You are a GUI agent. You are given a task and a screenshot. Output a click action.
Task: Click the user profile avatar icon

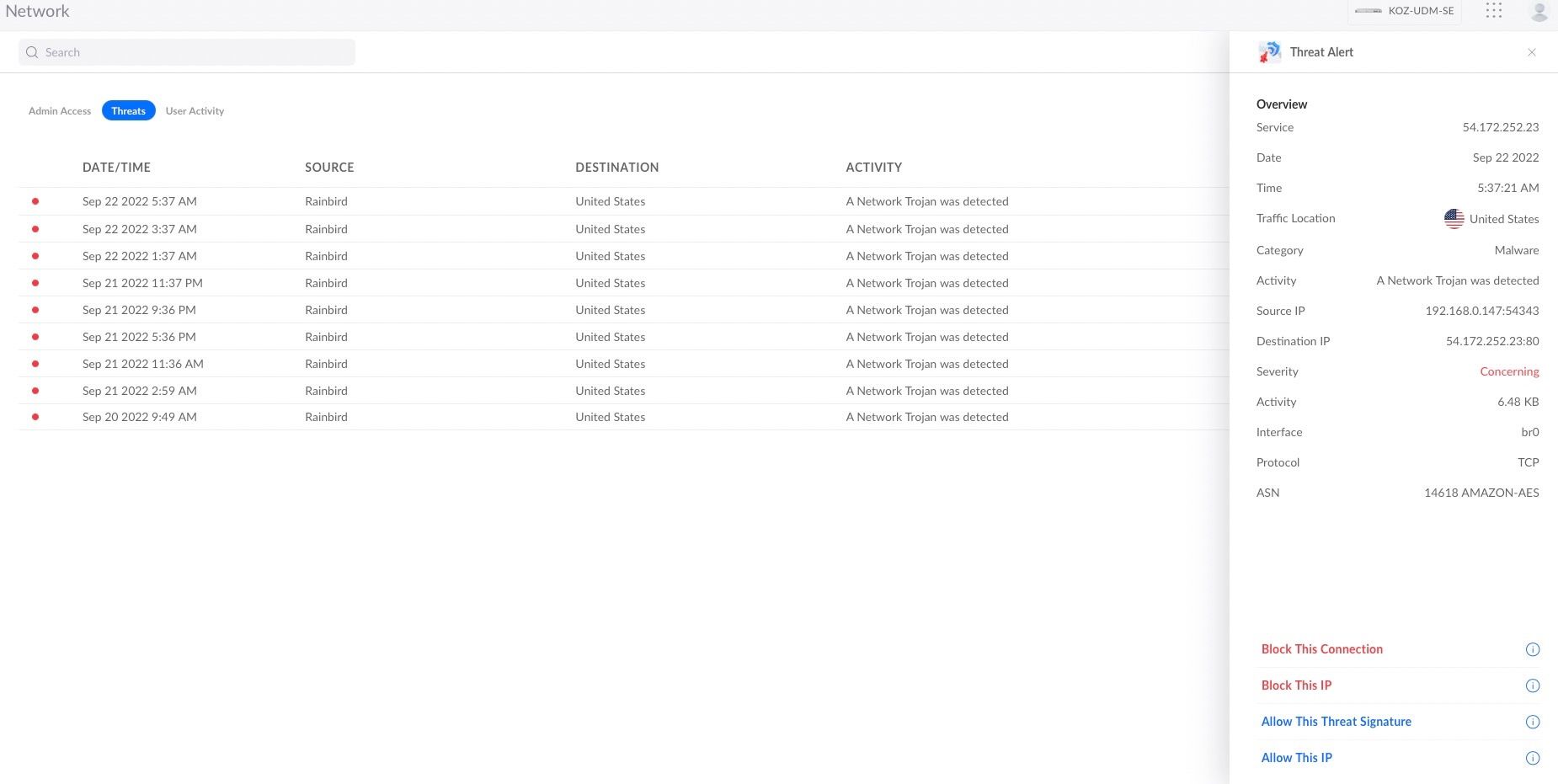coord(1539,11)
